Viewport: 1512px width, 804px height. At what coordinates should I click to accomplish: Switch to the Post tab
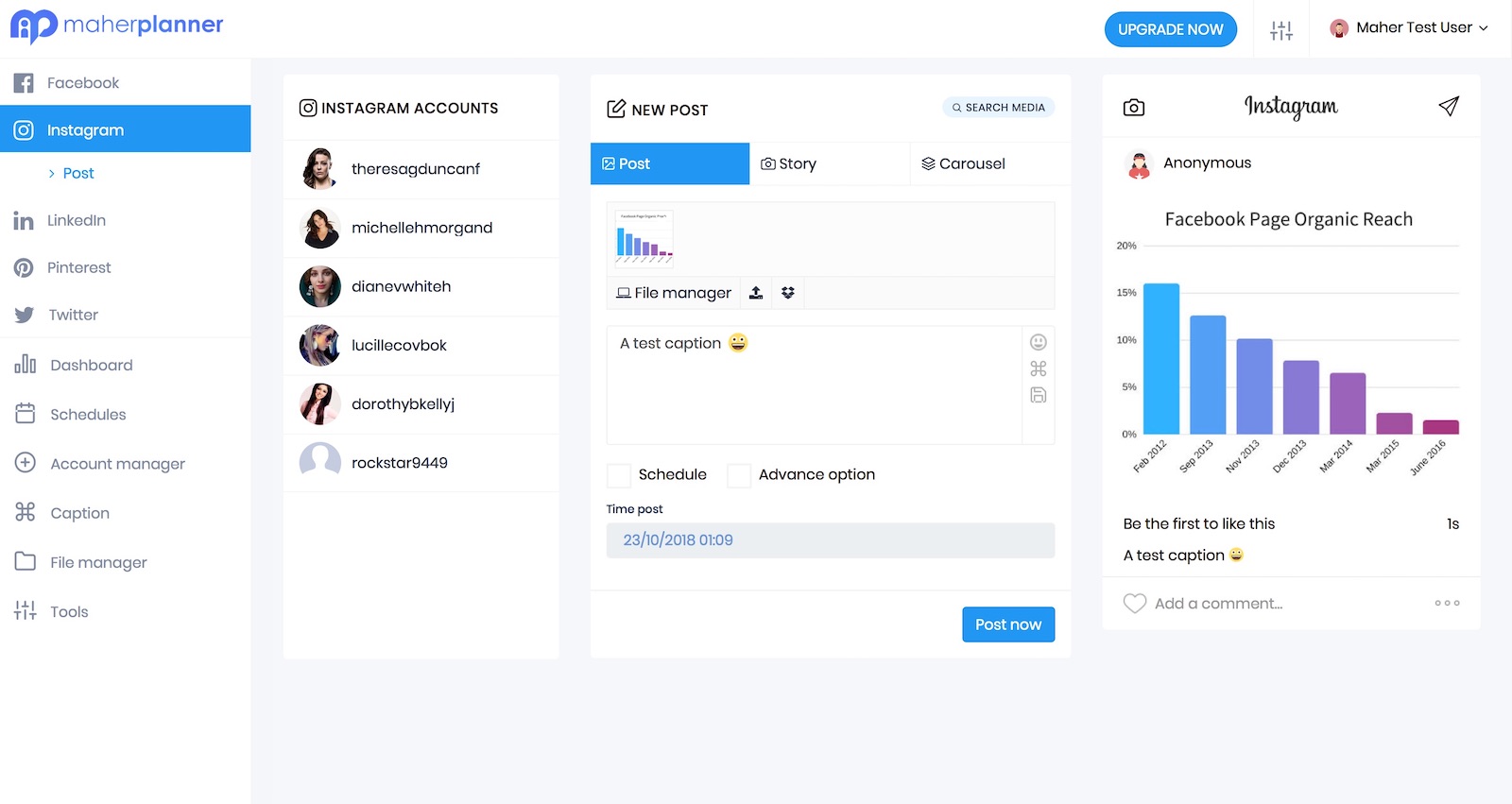(x=670, y=163)
